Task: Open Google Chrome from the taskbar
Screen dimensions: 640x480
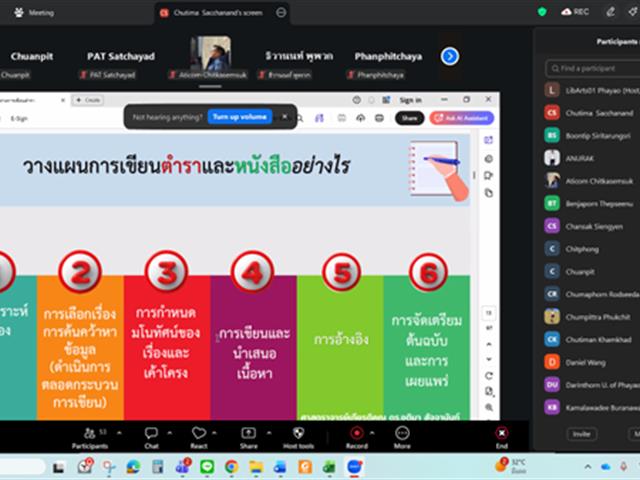Action: click(x=231, y=467)
